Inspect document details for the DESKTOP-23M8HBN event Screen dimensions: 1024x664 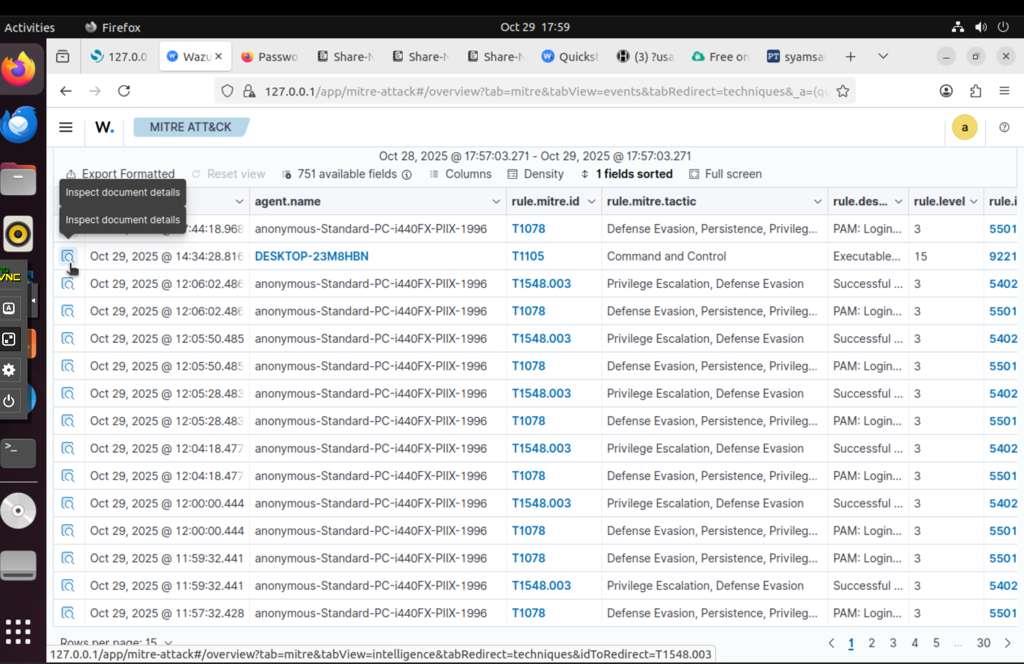[68, 256]
